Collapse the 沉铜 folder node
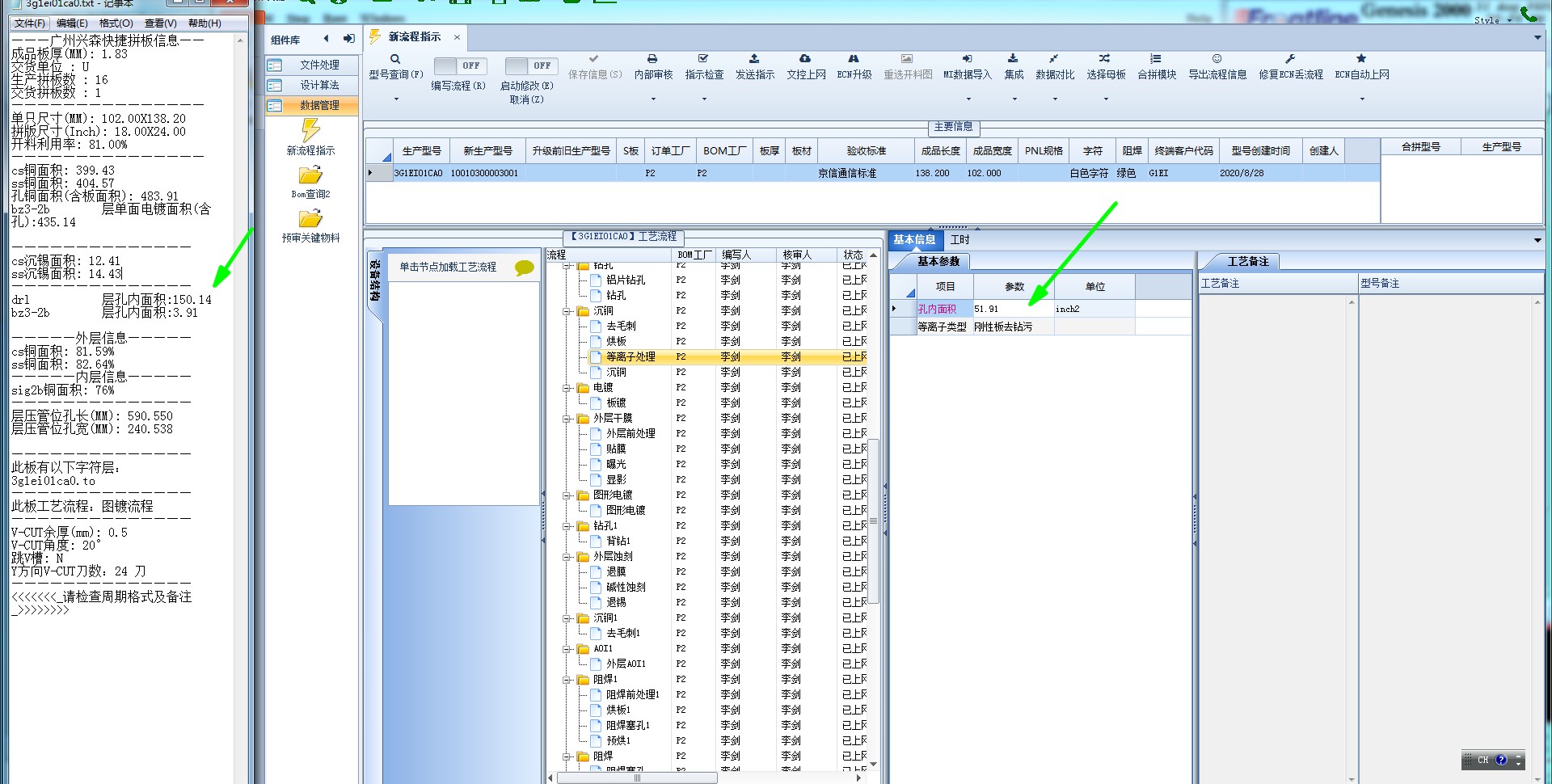Viewport: 1552px width, 784px height. tap(567, 311)
